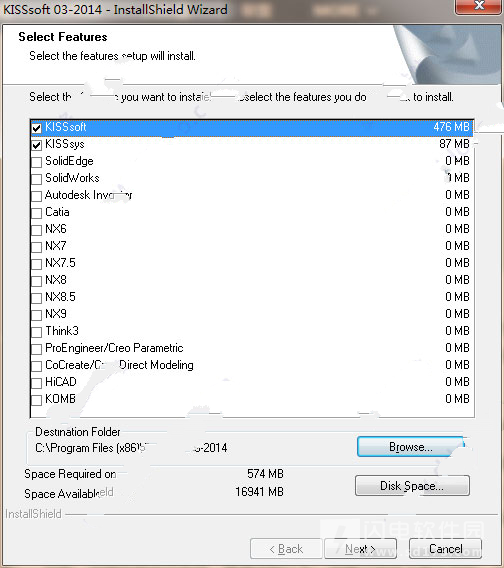Enable ProEngineer/Creo Parametric checkbox

coord(36,349)
